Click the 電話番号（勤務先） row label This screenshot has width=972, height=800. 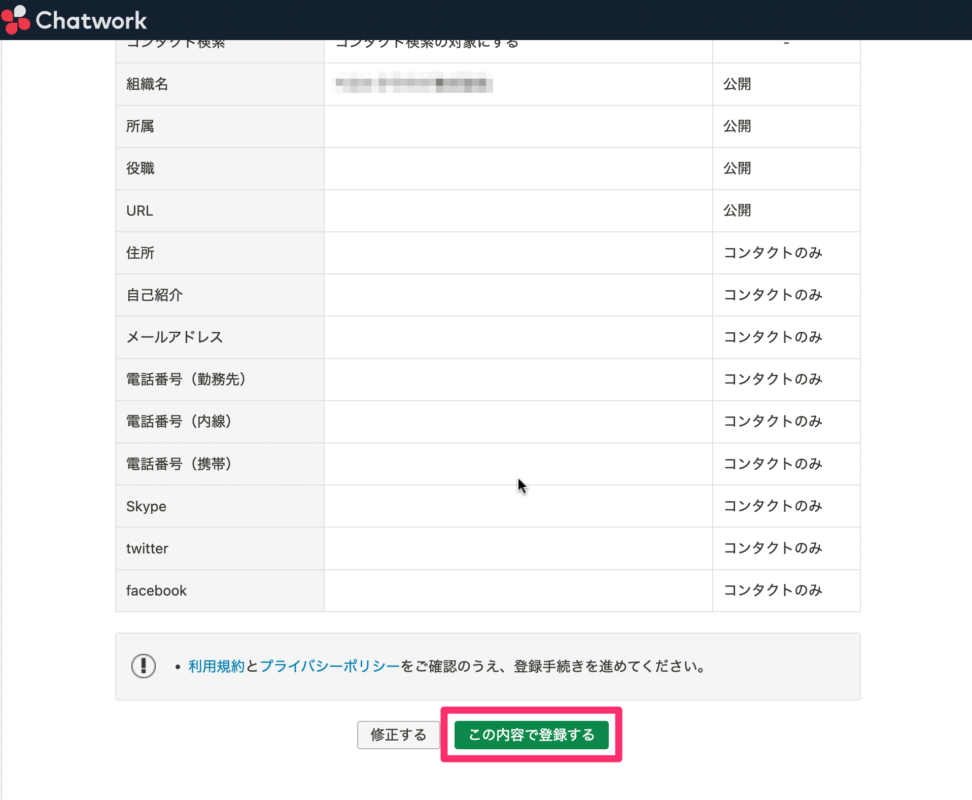pyautogui.click(x=180, y=379)
